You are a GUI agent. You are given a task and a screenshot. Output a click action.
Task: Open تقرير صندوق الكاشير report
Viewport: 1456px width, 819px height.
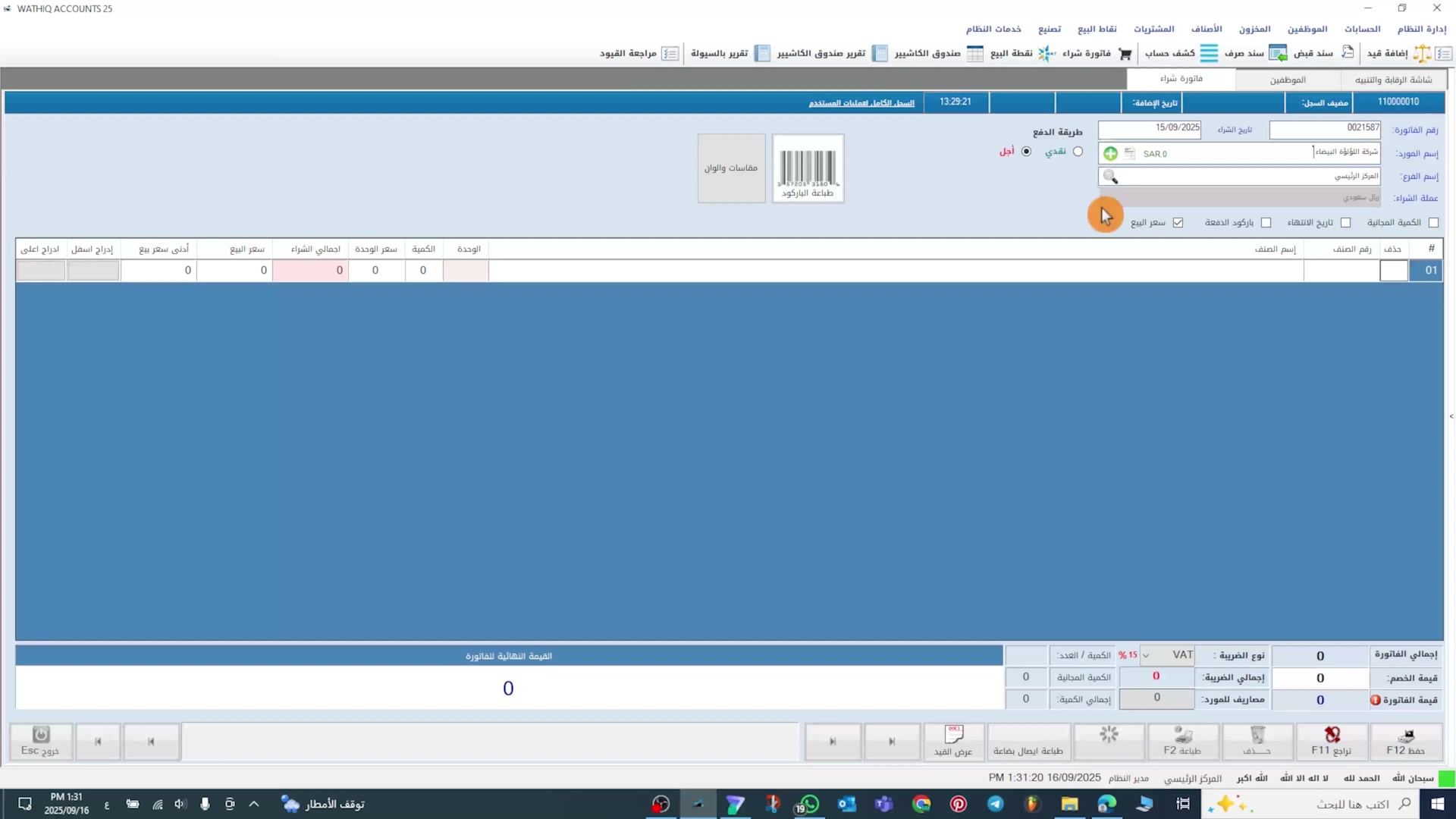coord(831,53)
